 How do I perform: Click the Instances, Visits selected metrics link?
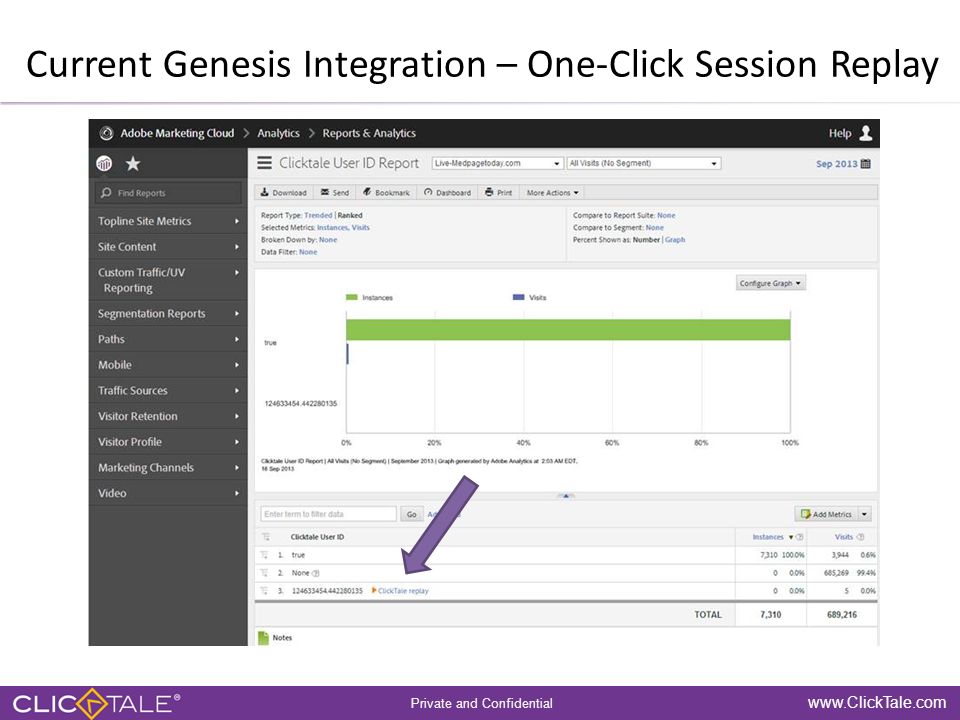click(x=343, y=228)
